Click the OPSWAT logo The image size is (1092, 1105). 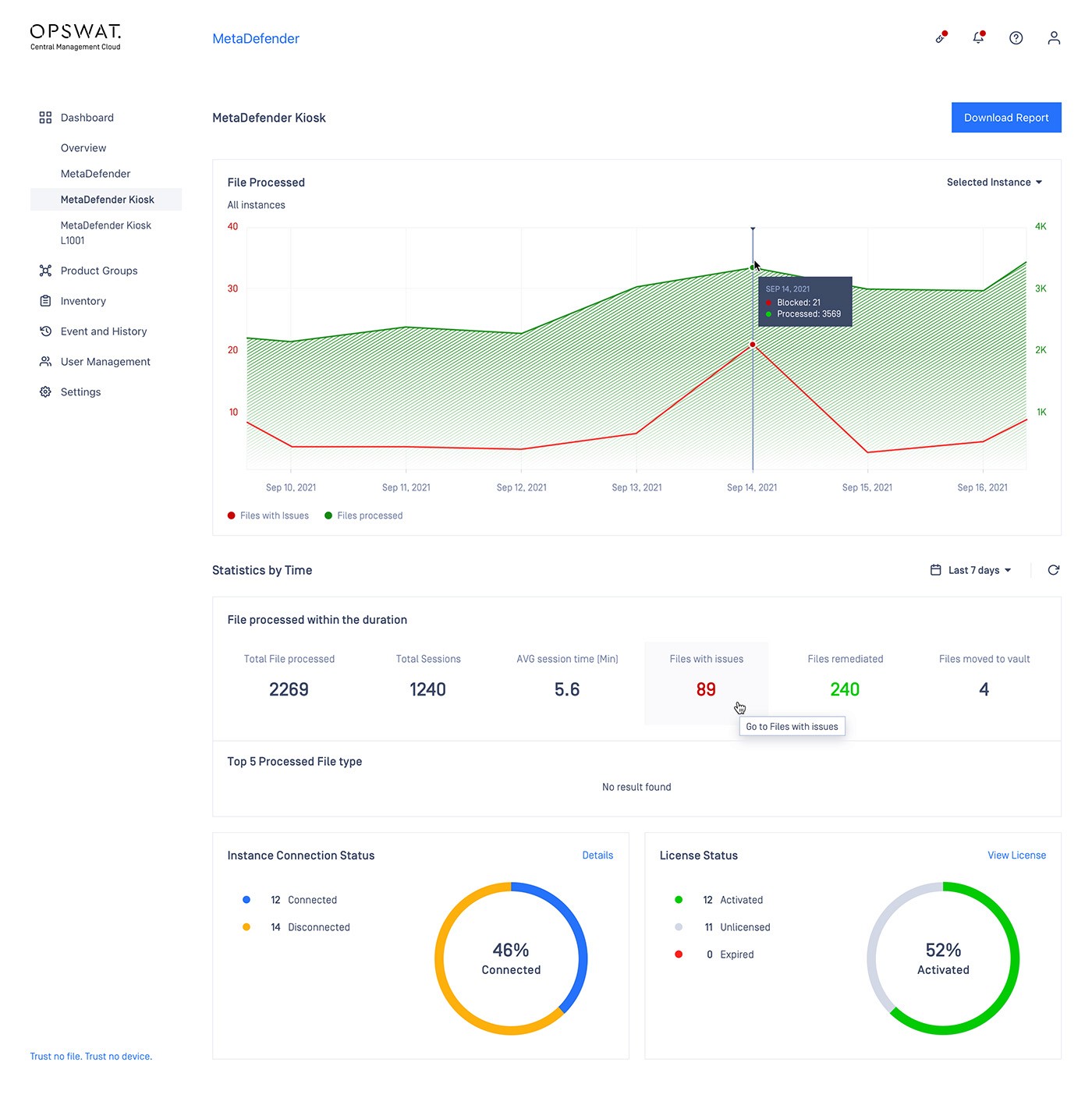[x=76, y=37]
